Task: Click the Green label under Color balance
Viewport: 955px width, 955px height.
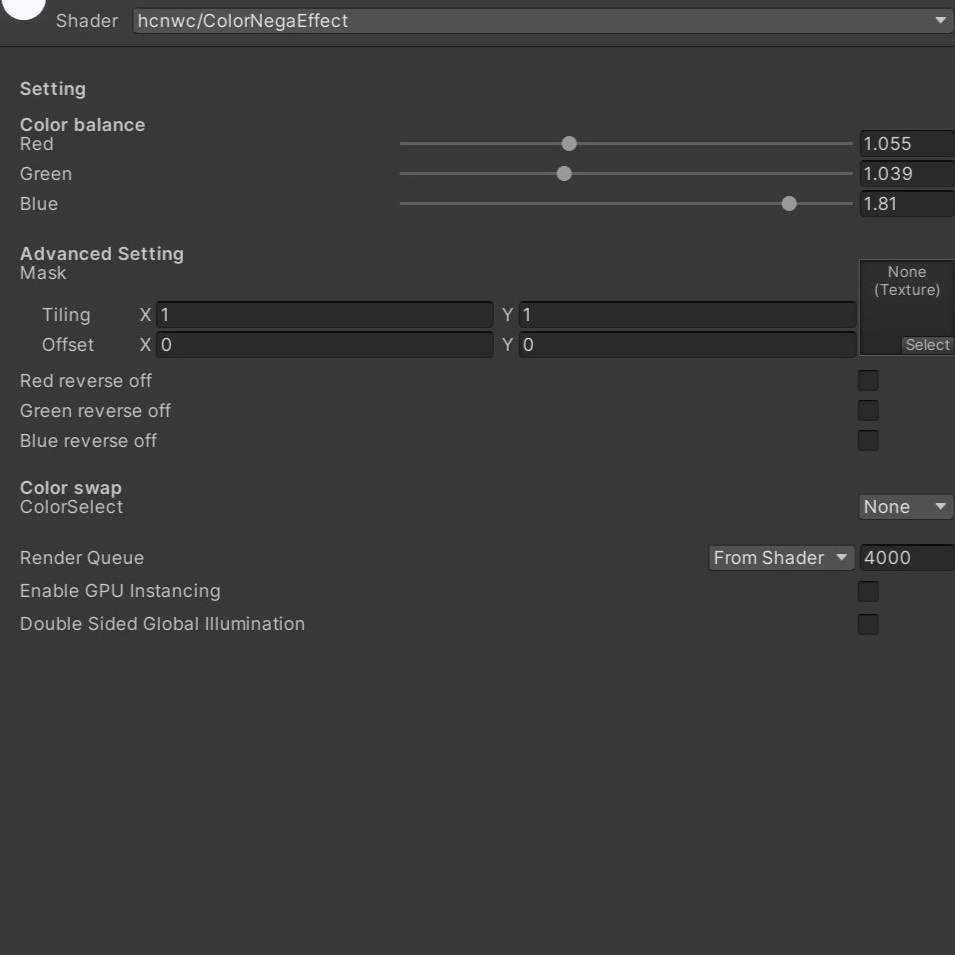Action: point(46,174)
